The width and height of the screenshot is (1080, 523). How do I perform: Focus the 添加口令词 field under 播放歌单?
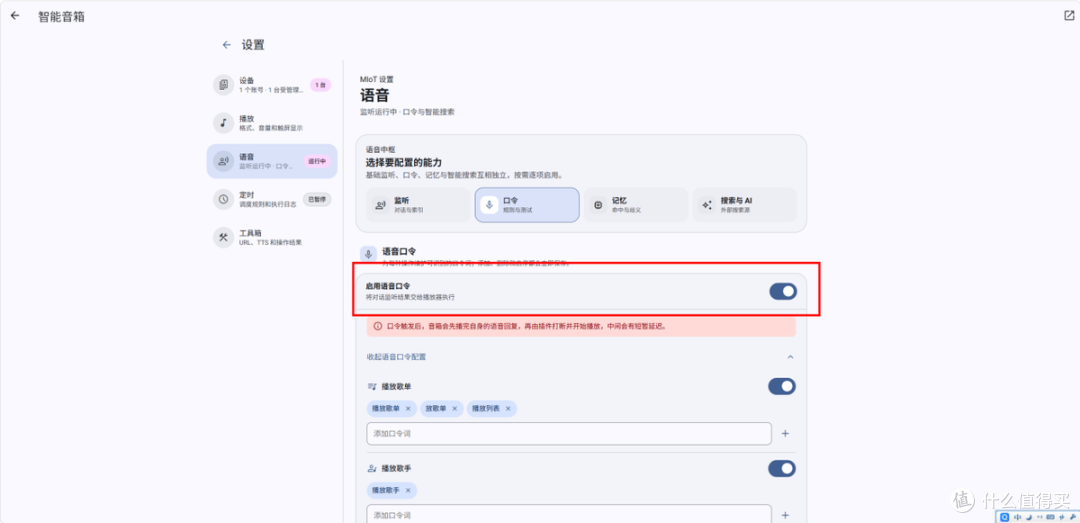(569, 433)
